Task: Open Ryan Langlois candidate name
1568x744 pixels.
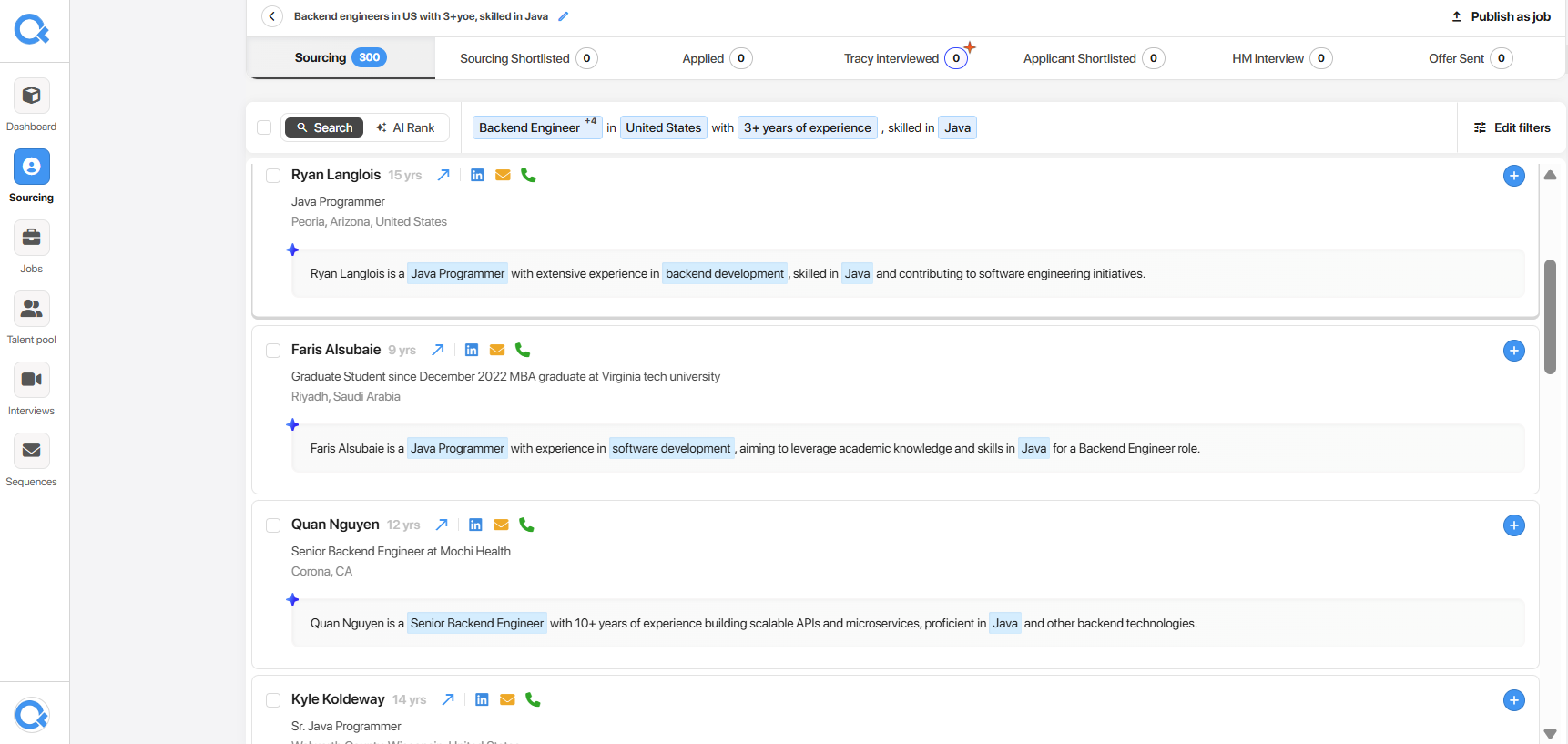Action: 336,175
